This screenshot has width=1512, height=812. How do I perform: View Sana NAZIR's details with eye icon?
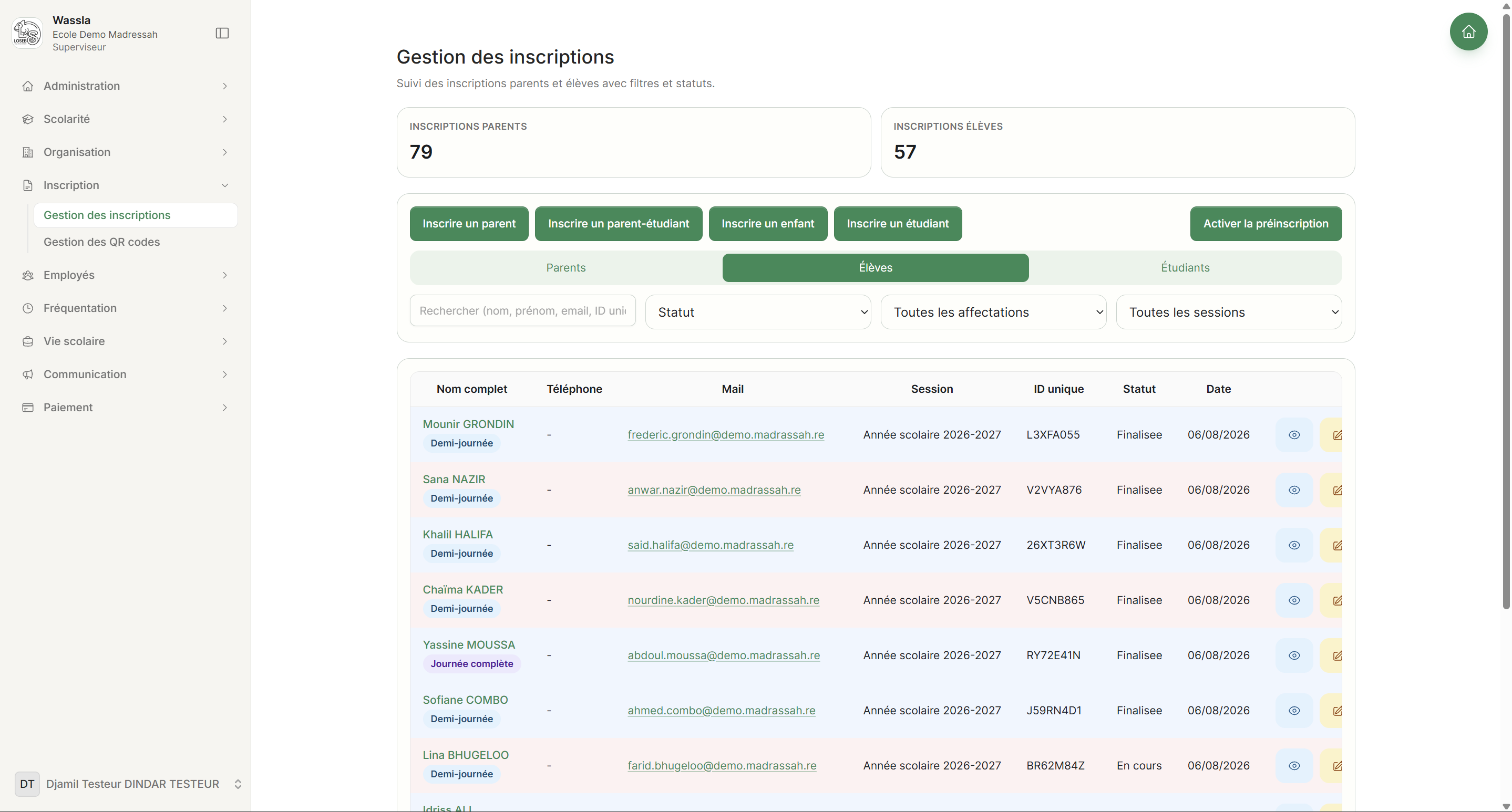(x=1294, y=490)
